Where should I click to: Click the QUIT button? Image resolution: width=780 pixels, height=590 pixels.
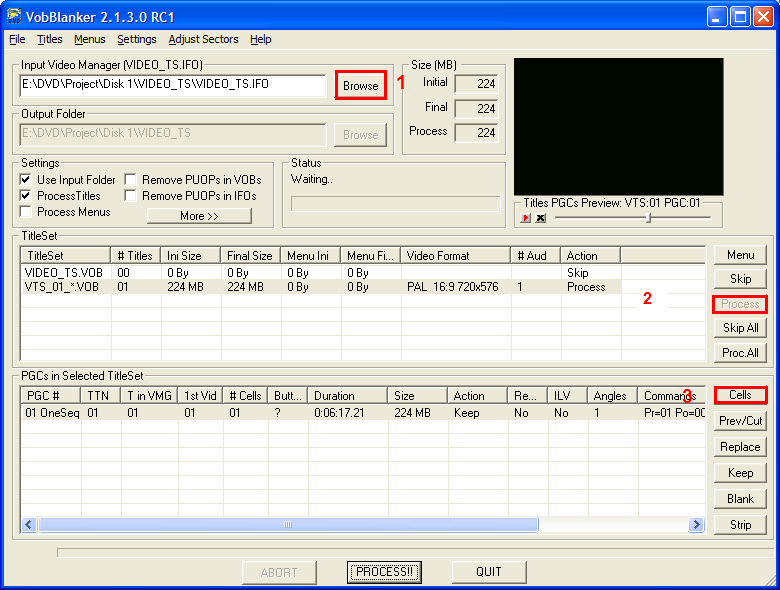[x=488, y=572]
